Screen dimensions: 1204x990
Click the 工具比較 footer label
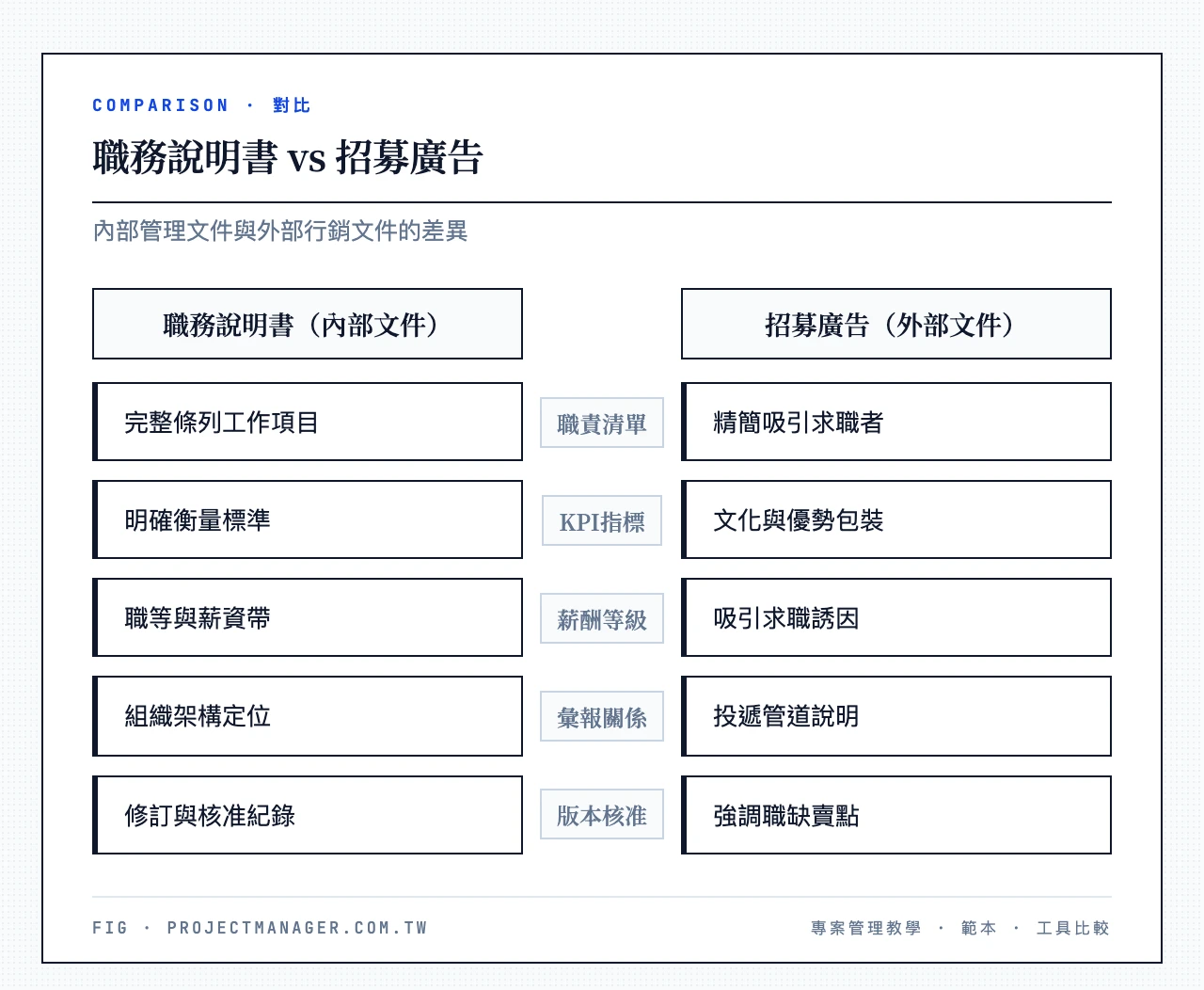[1073, 928]
